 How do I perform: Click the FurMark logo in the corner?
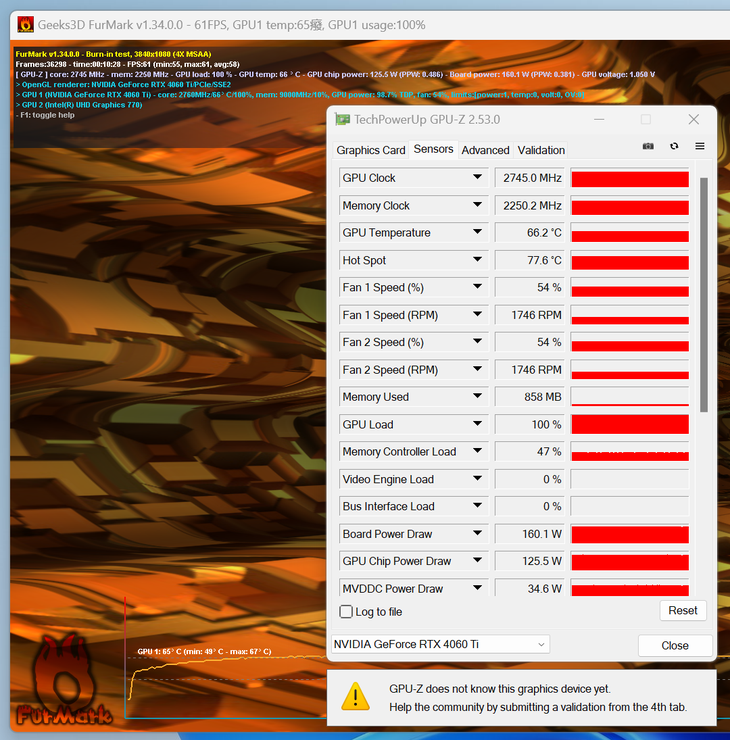pos(55,681)
